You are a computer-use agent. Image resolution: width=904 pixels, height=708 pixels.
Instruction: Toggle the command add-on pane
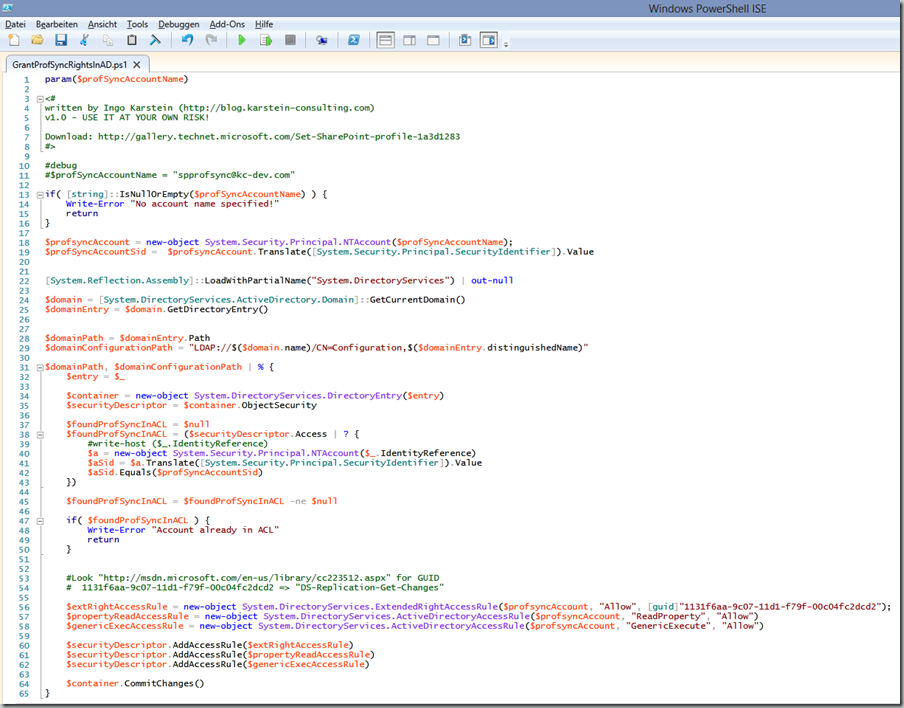488,40
